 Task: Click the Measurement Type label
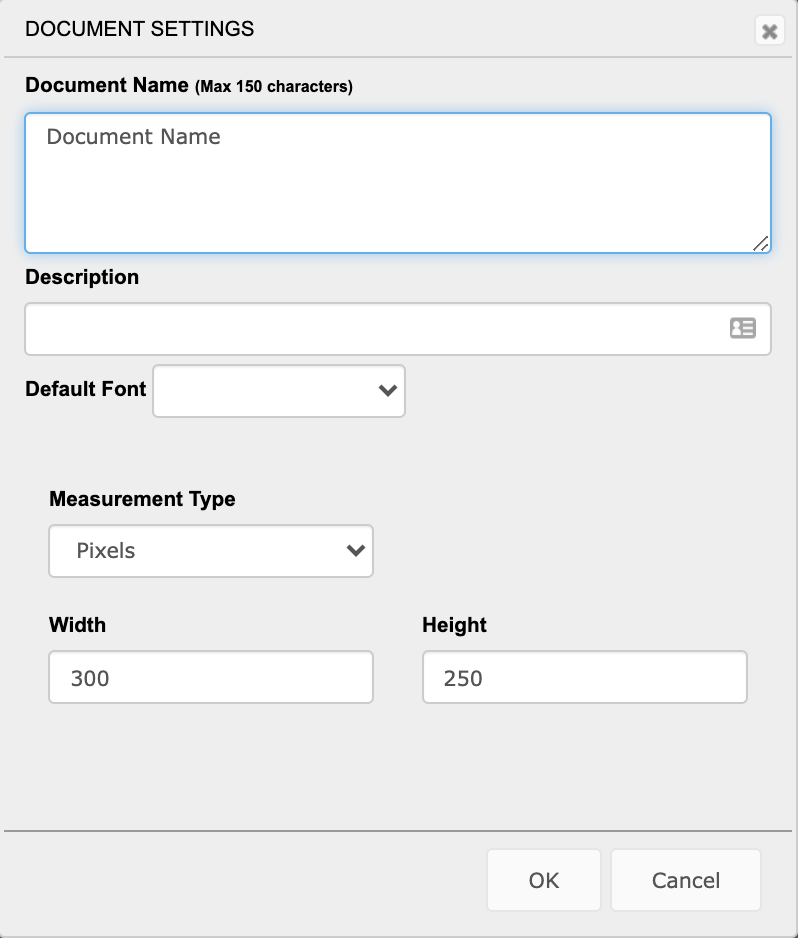click(x=142, y=499)
